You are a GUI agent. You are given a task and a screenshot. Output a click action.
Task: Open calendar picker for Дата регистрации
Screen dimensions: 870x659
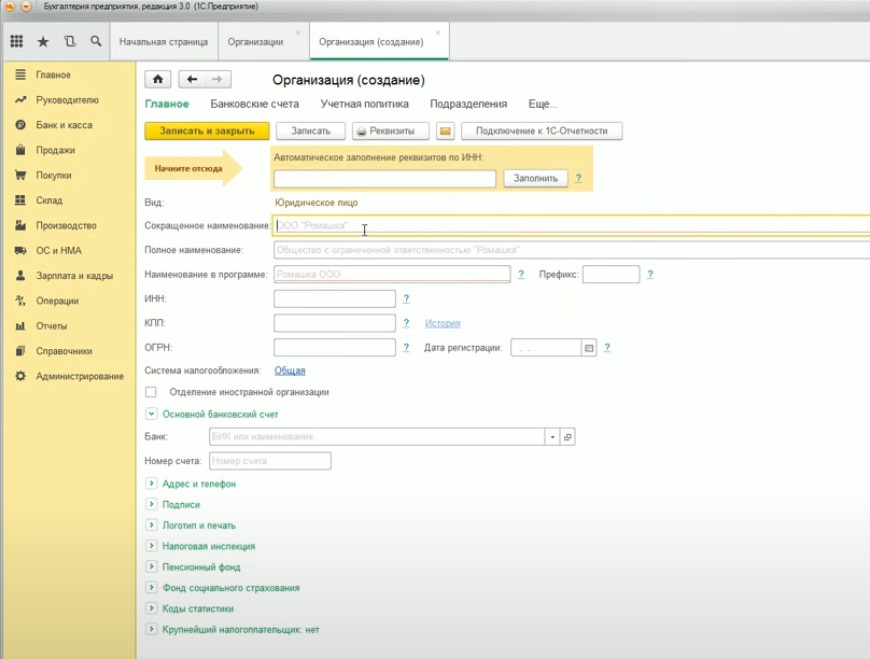click(589, 348)
